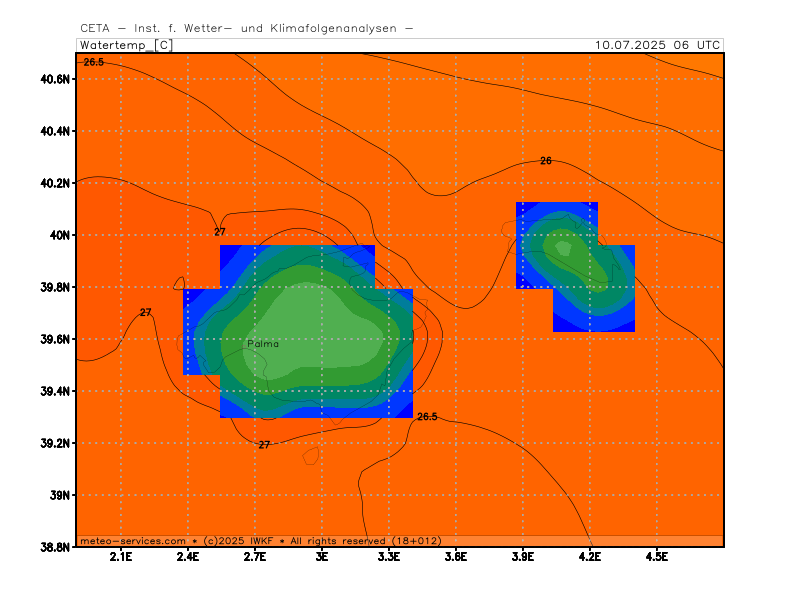
Task: Click the 39.8N latitude label
Action: pyautogui.click(x=55, y=287)
